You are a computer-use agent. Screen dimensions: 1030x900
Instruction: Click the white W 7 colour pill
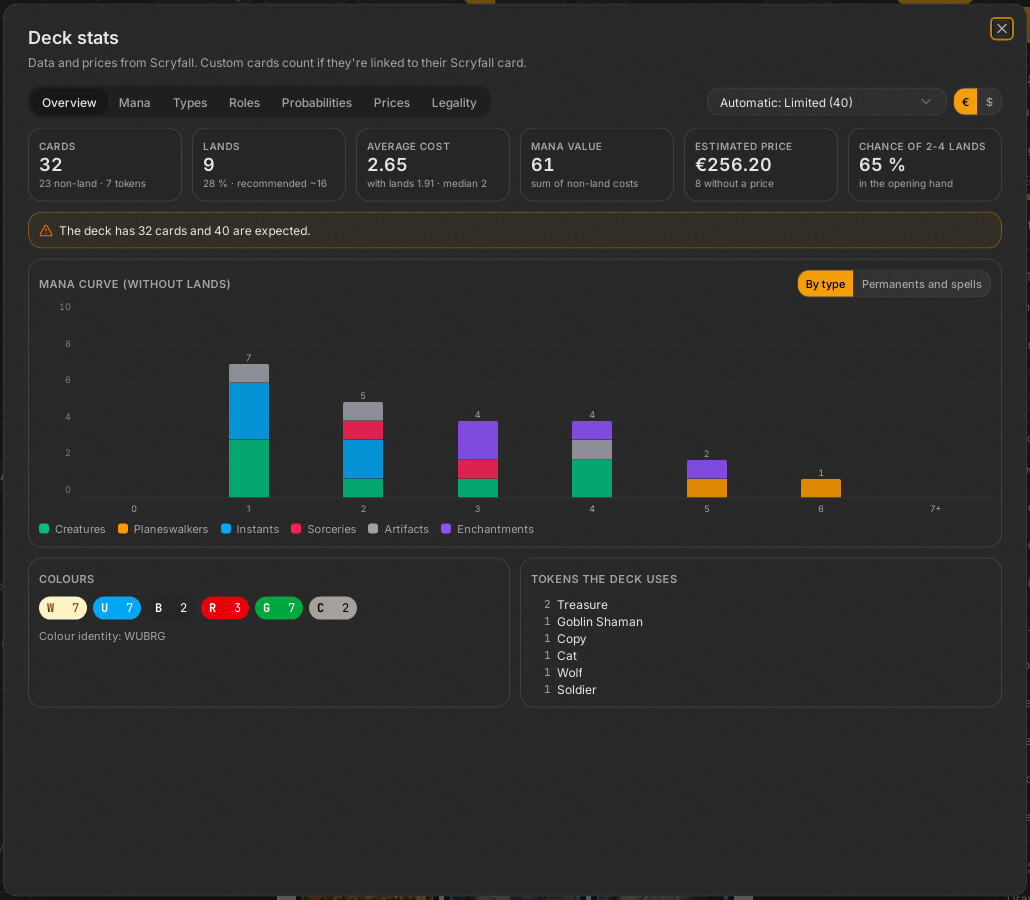point(63,608)
